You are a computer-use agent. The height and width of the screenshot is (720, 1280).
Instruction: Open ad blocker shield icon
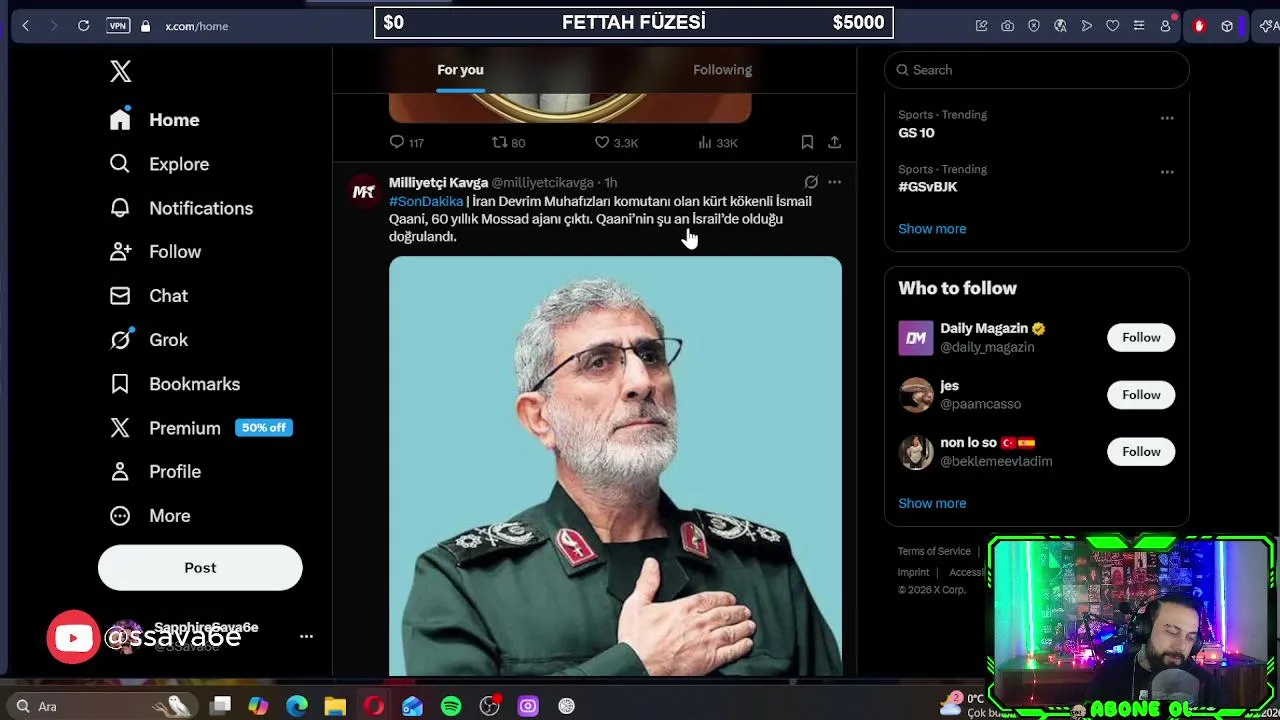pyautogui.click(x=1034, y=26)
